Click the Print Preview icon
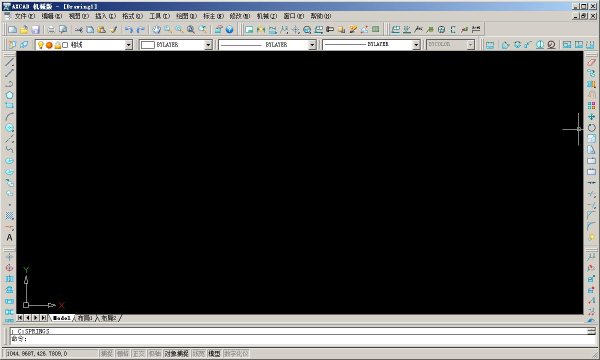This screenshot has height=360, width=600. [x=63, y=29]
